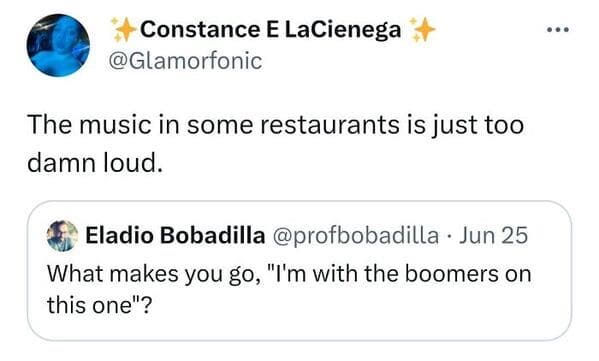The image size is (599, 361).
Task: Open Constance E LaCienega display name
Action: 270,29
